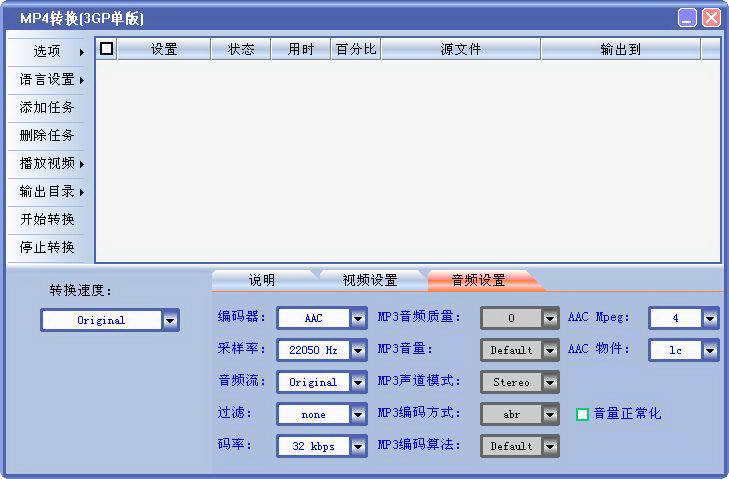Click the 用时 column header
The image size is (729, 479).
coord(301,49)
